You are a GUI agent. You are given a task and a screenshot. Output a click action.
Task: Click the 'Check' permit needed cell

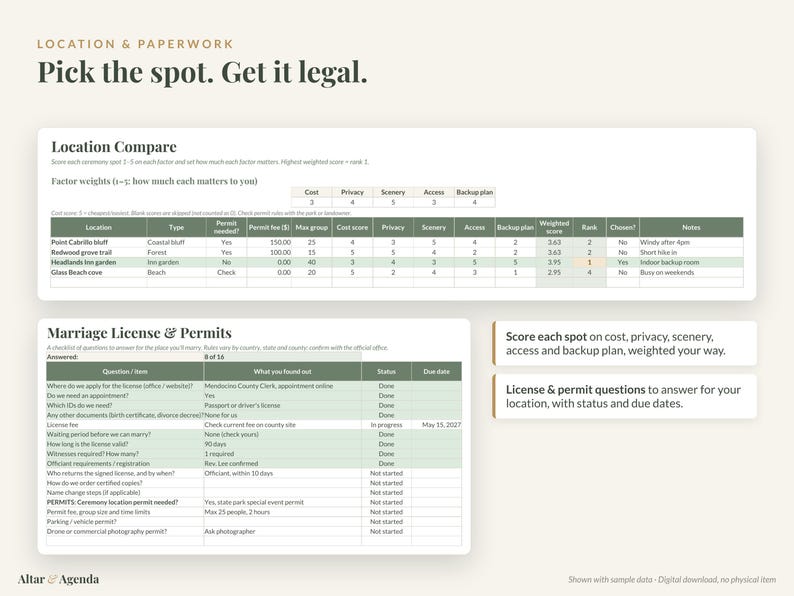[226, 272]
